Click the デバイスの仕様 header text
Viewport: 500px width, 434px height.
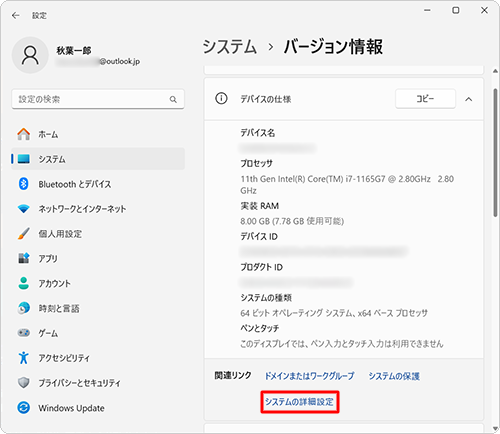point(266,99)
